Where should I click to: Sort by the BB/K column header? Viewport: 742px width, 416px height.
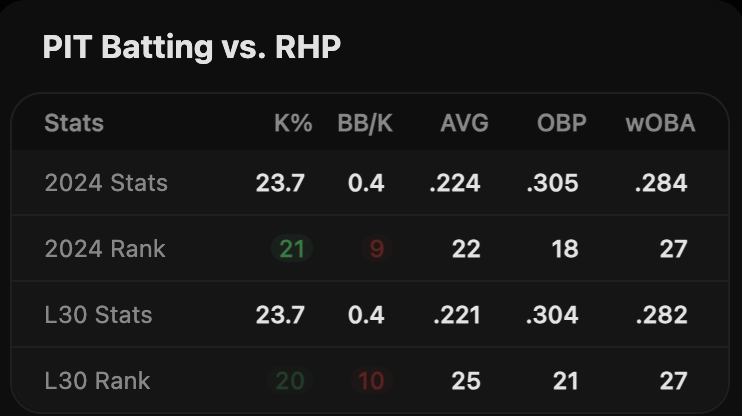tap(366, 124)
